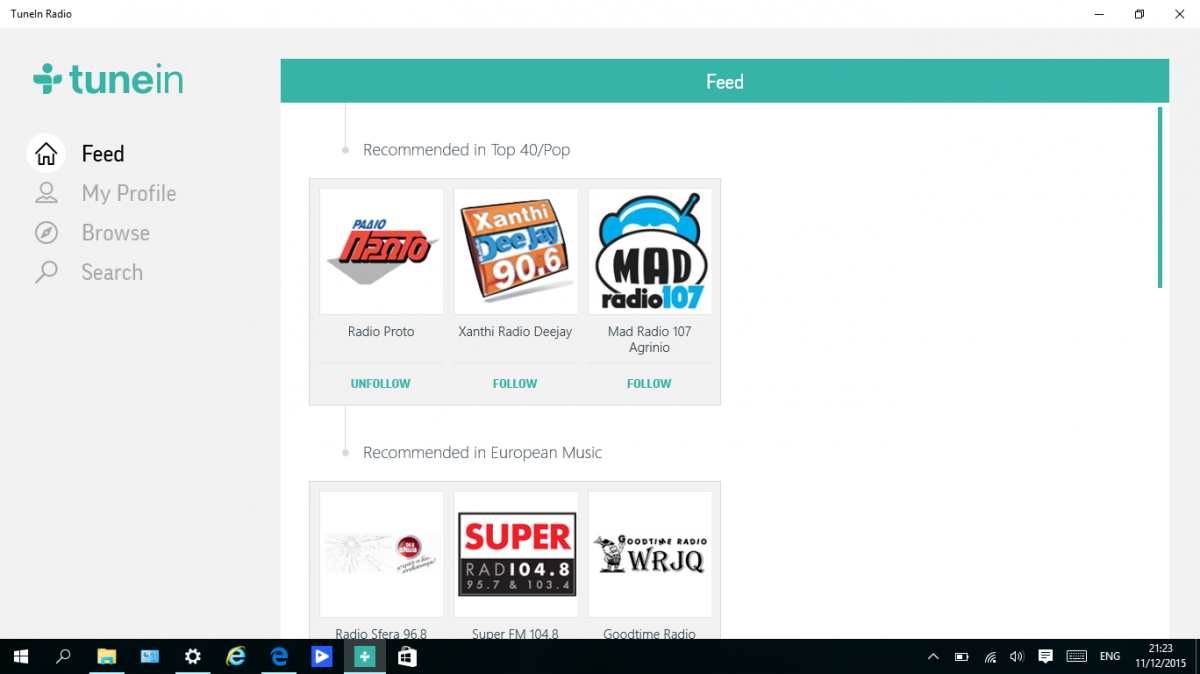Screen dimensions: 1200x674
Task: Open the Windows Start menu
Action: (20, 657)
